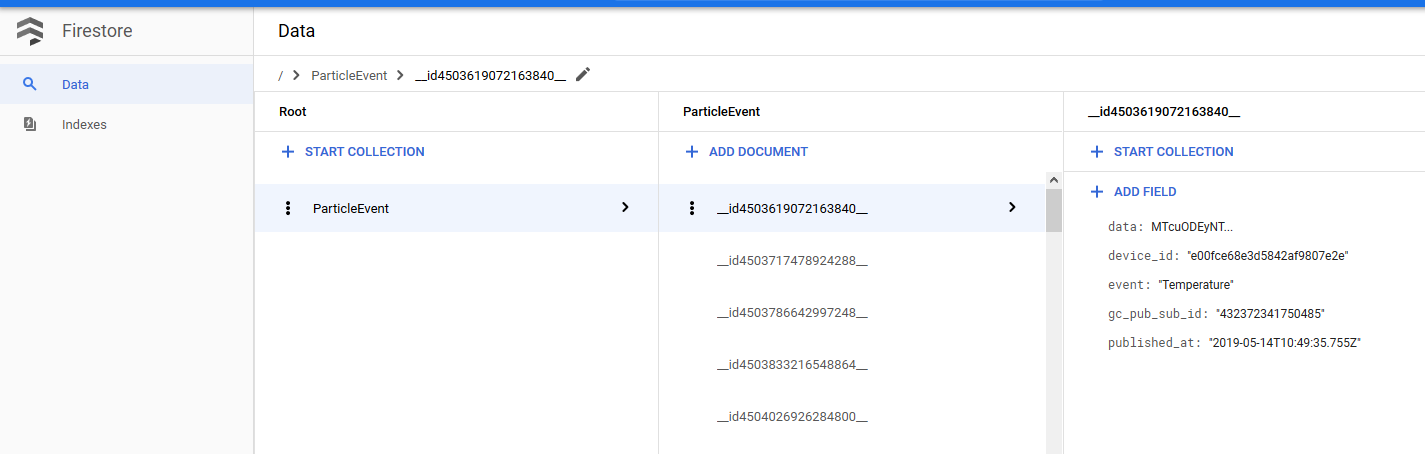Open document __id4503786642997248__
Viewport: 1425px width, 454px height.
pos(792,313)
